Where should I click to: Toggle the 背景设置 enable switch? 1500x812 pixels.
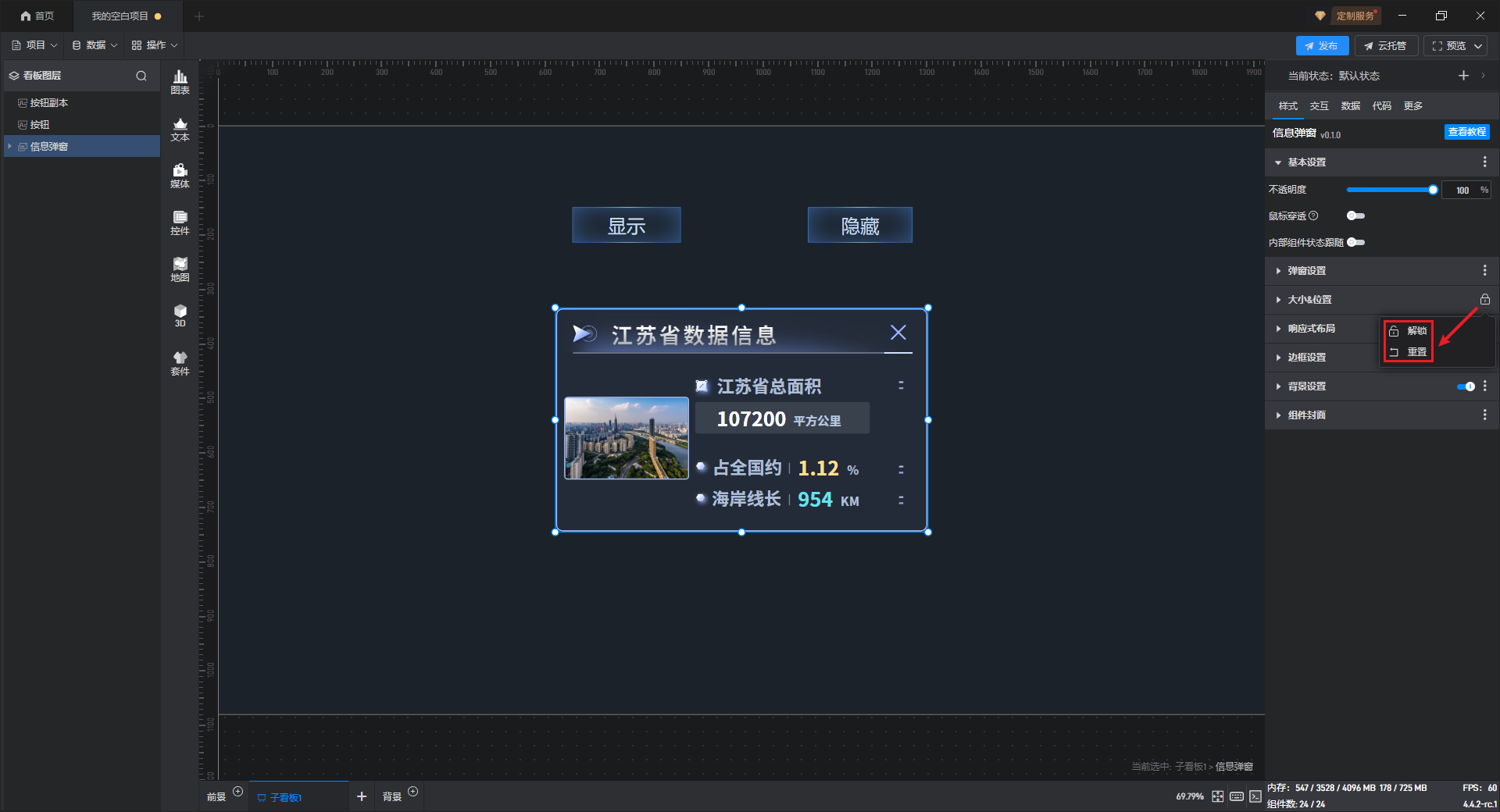1466,386
